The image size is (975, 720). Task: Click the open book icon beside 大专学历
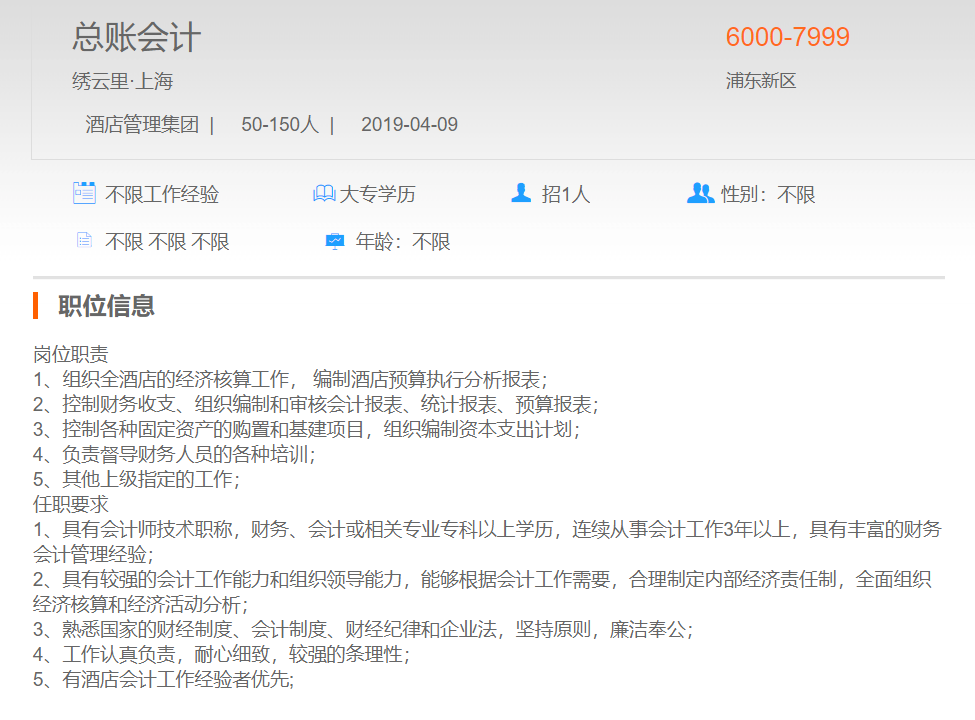(324, 194)
